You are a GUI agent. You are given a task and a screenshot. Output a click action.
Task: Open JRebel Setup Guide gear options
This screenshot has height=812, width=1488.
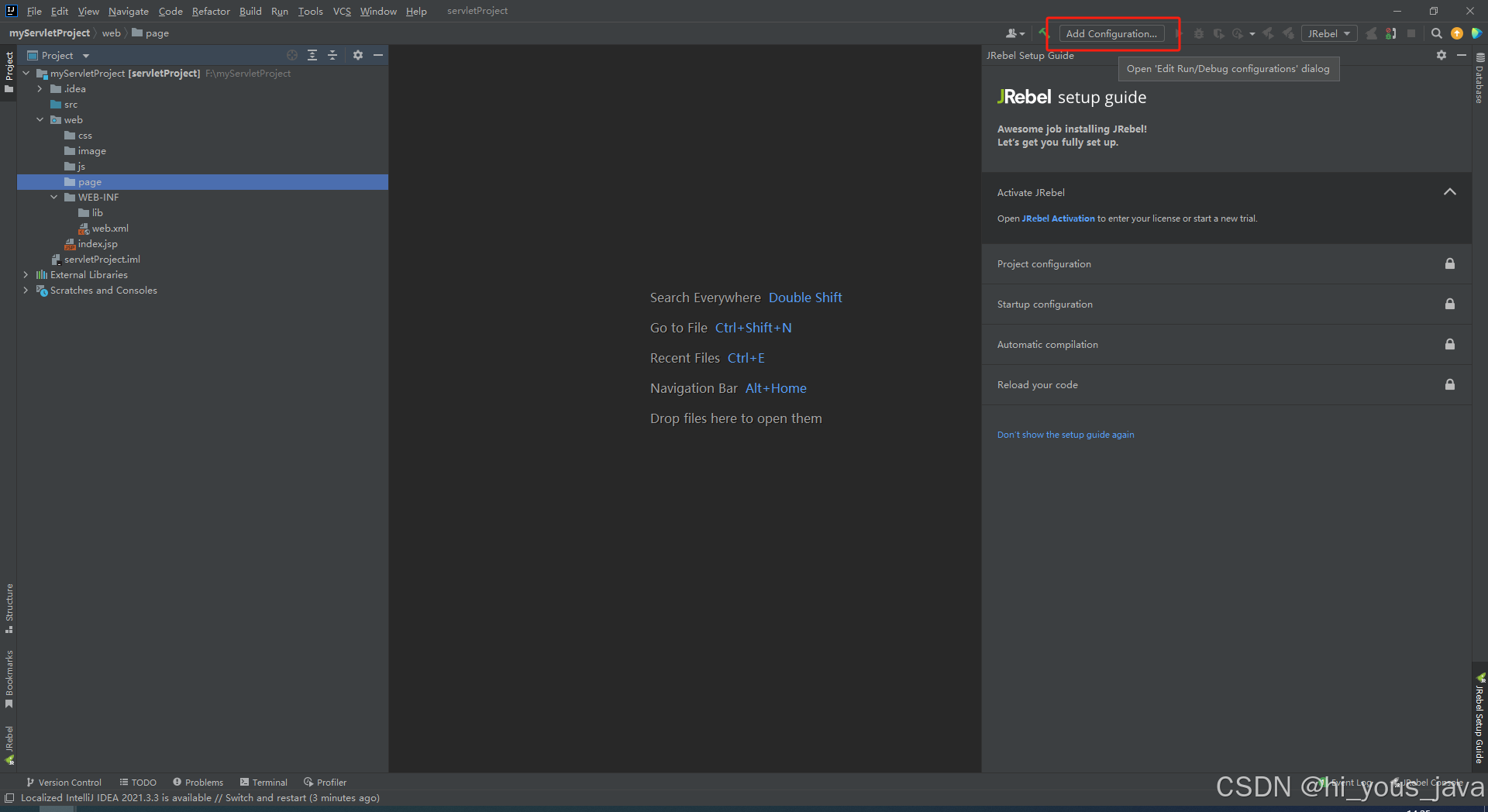coord(1441,55)
